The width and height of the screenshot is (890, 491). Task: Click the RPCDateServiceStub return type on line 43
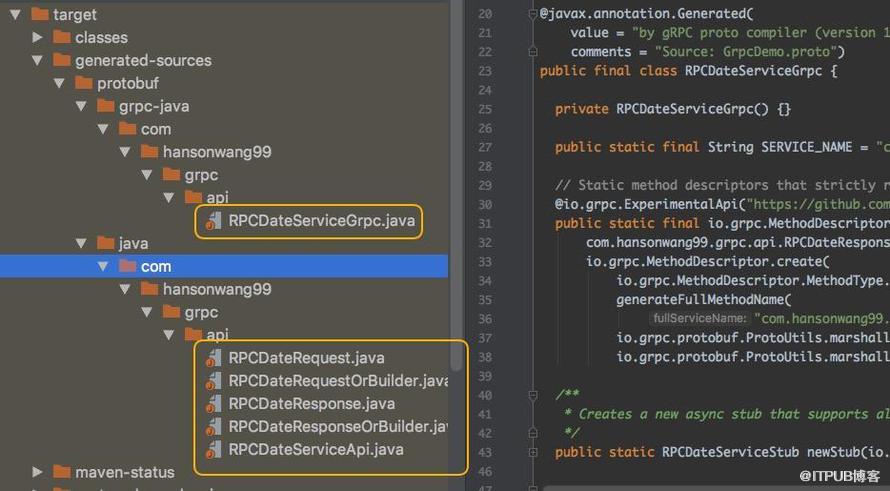(x=731, y=452)
